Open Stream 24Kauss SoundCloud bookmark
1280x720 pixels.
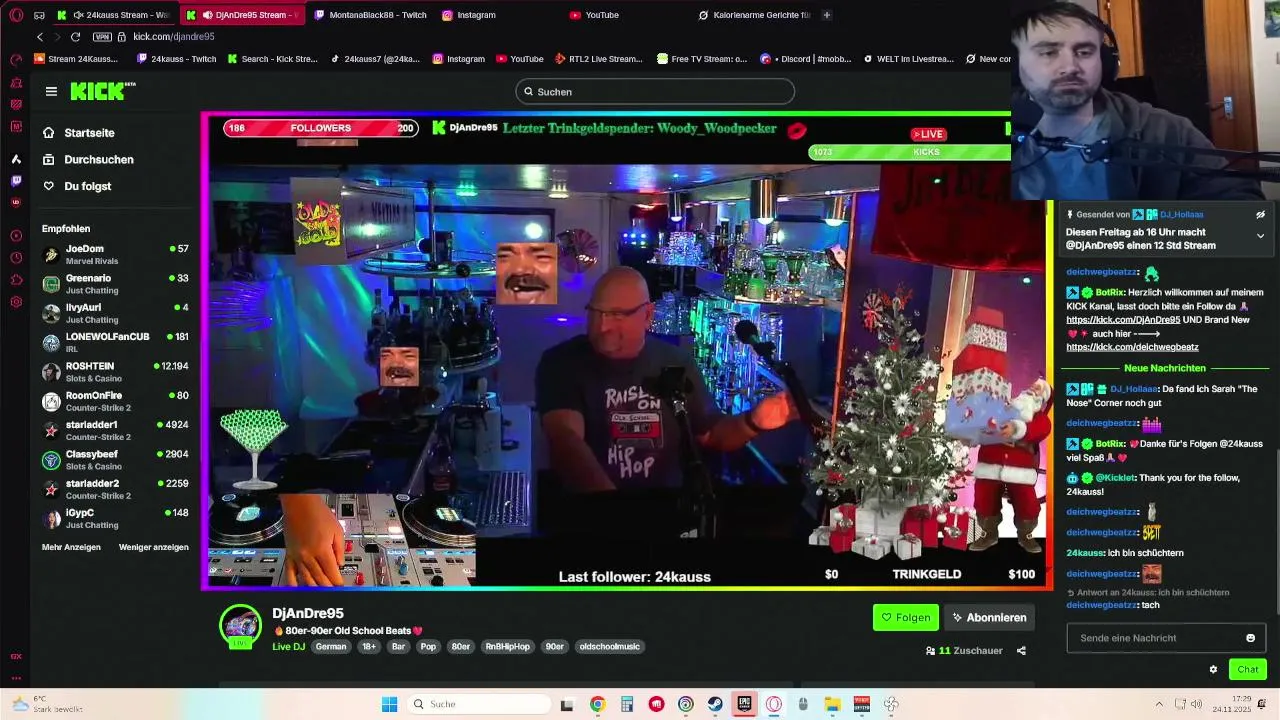(x=76, y=59)
